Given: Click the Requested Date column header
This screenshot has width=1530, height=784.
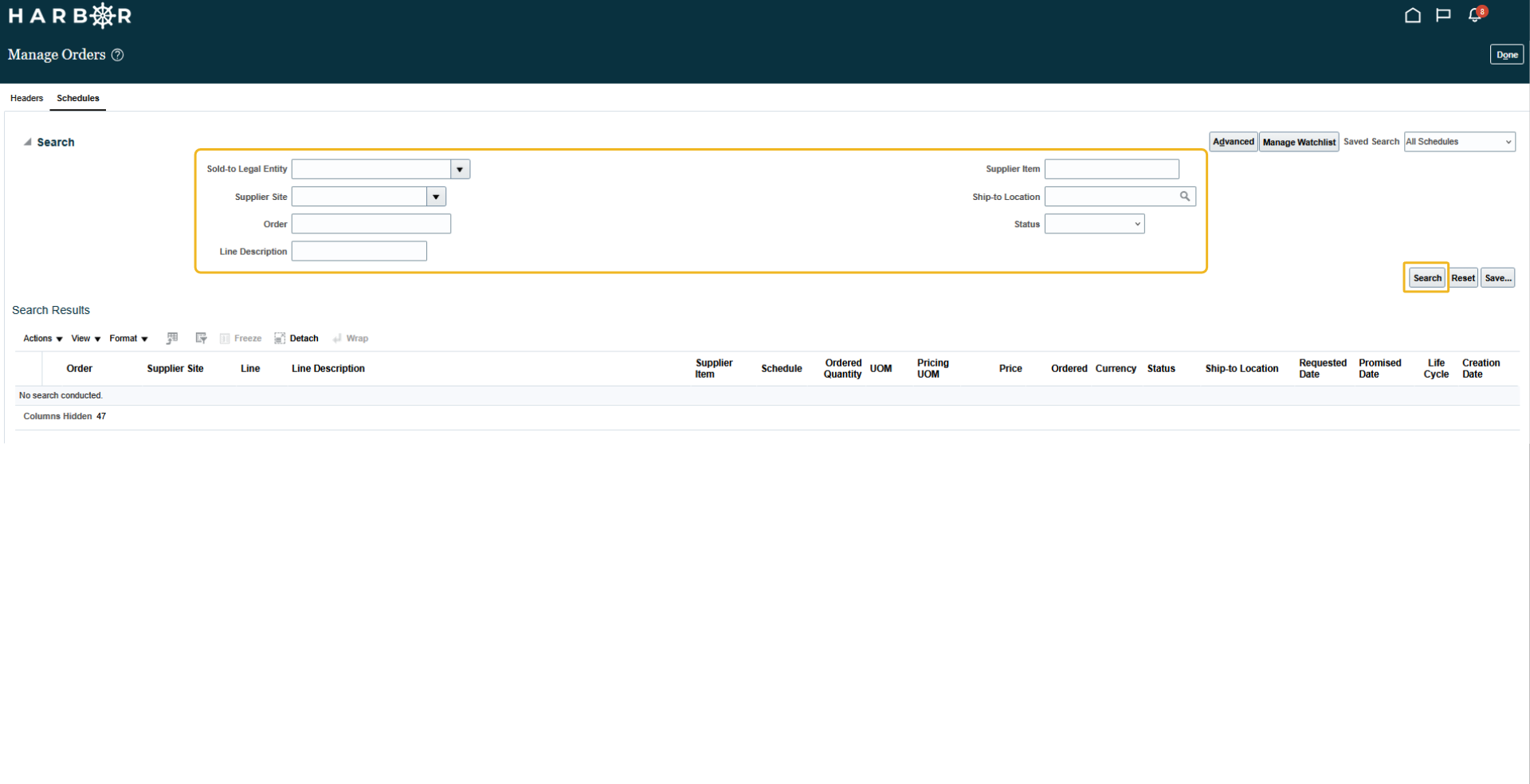Looking at the screenshot, I should pos(1323,369).
